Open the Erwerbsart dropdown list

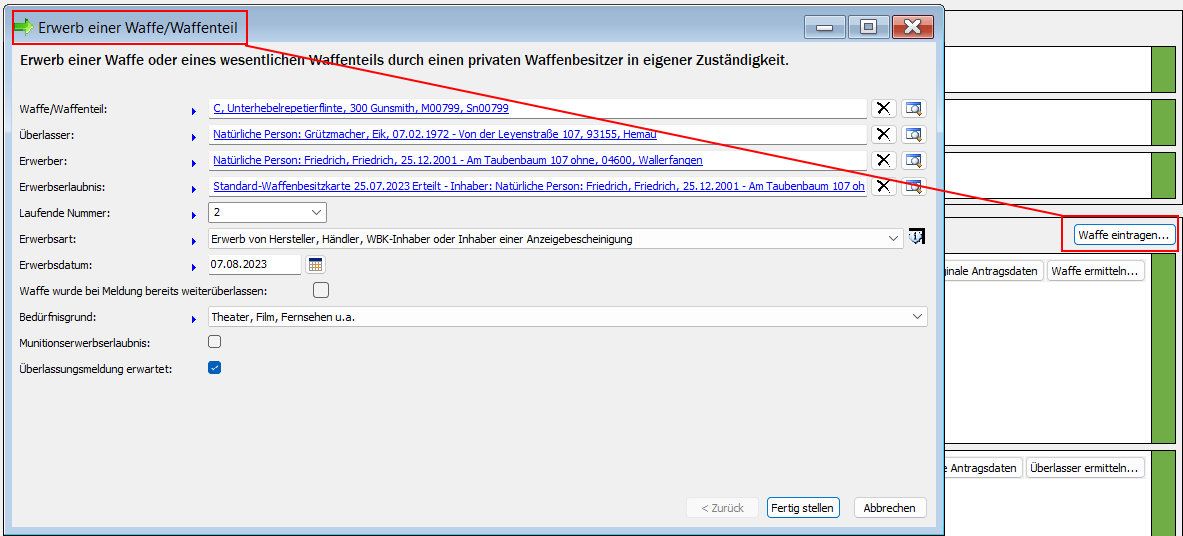point(893,239)
